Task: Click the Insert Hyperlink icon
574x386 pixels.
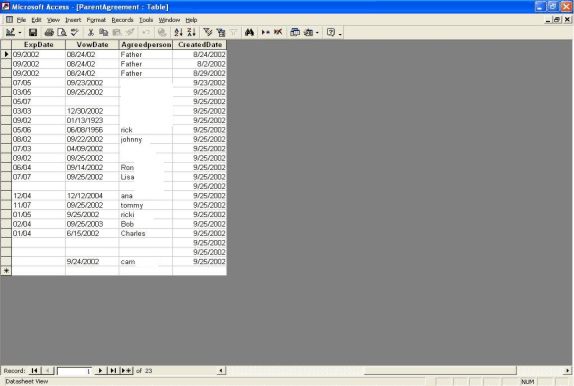Action: click(162, 33)
